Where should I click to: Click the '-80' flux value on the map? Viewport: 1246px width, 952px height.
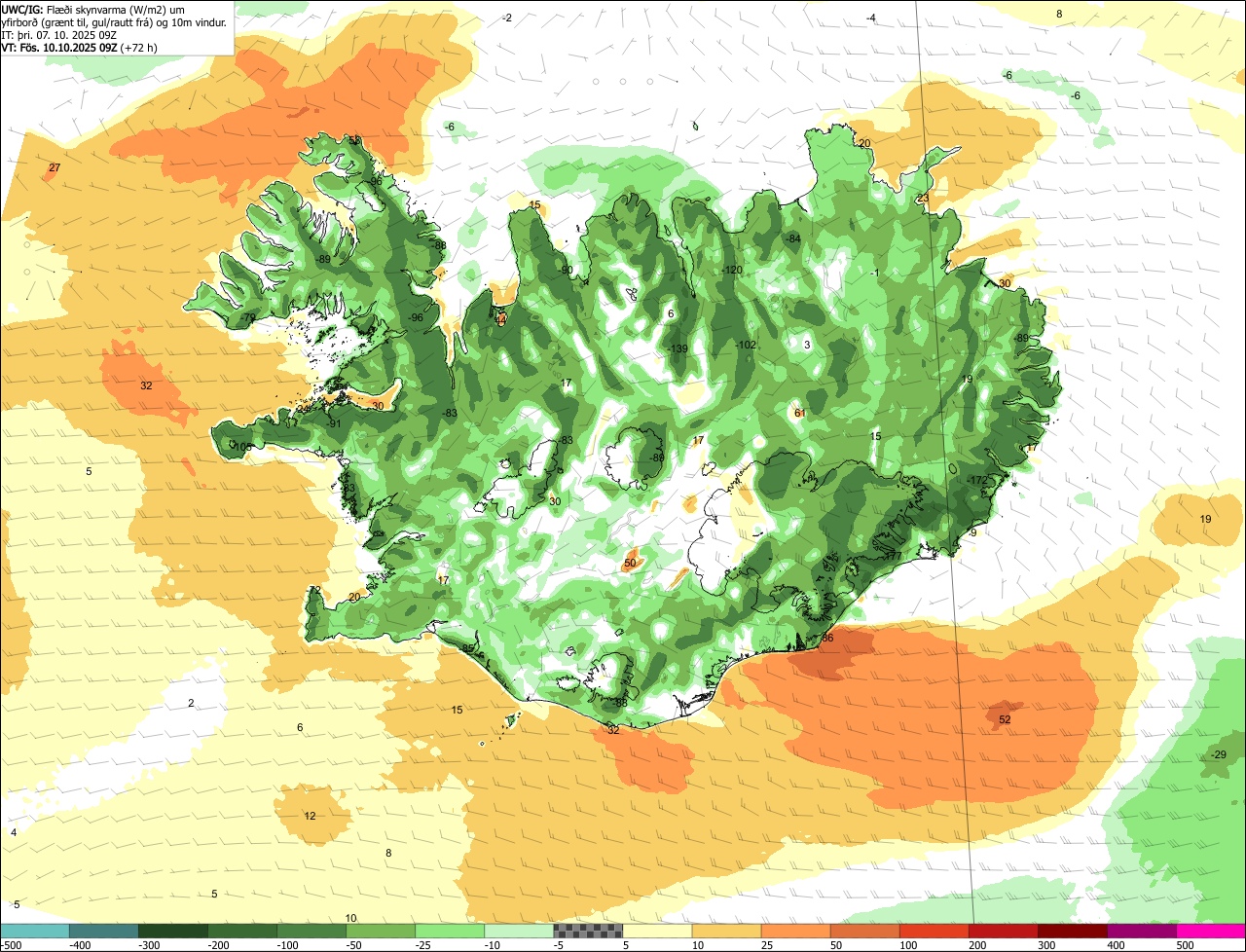pyautogui.click(x=657, y=458)
